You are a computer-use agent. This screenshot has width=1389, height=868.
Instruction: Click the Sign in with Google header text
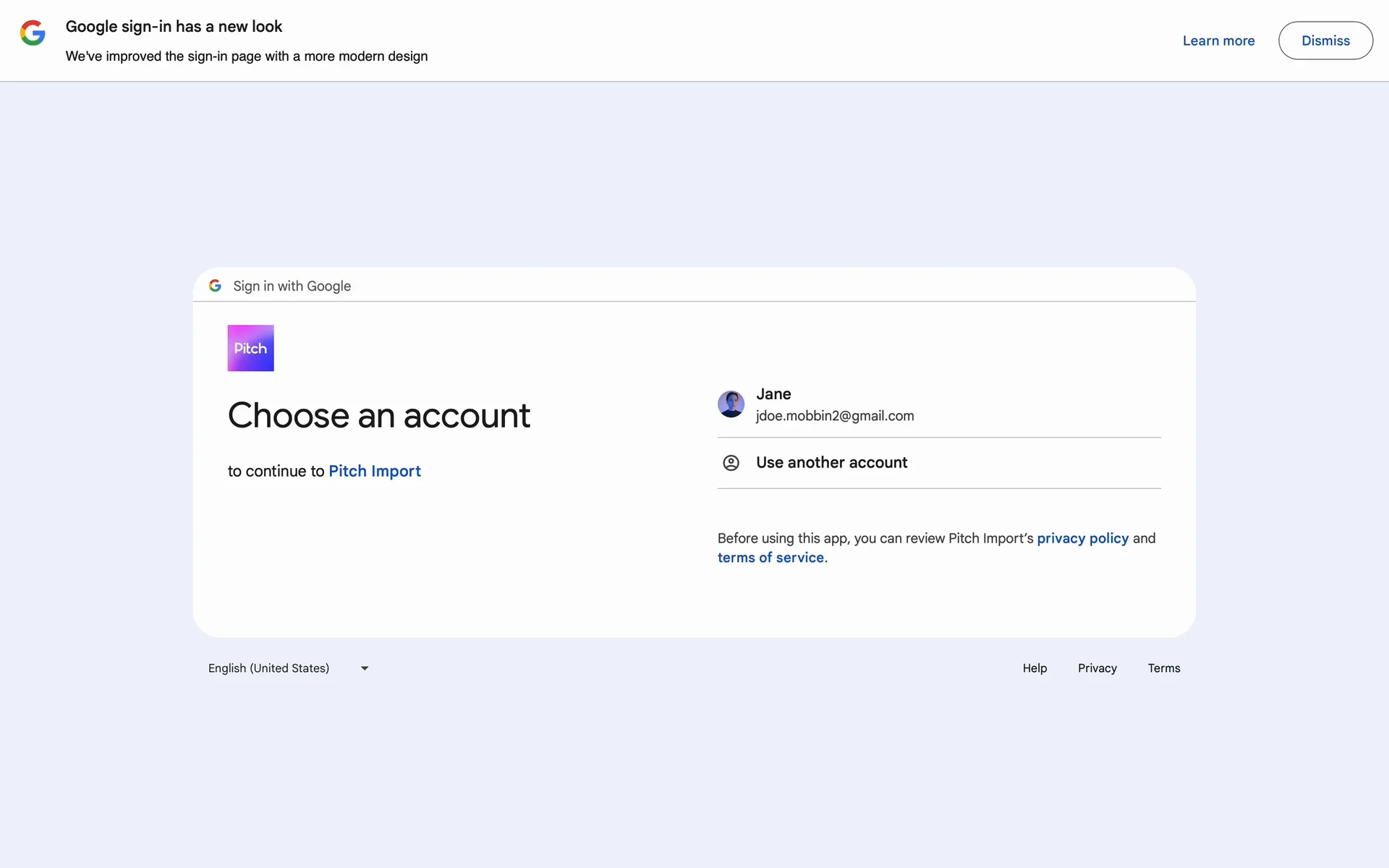pyautogui.click(x=292, y=286)
